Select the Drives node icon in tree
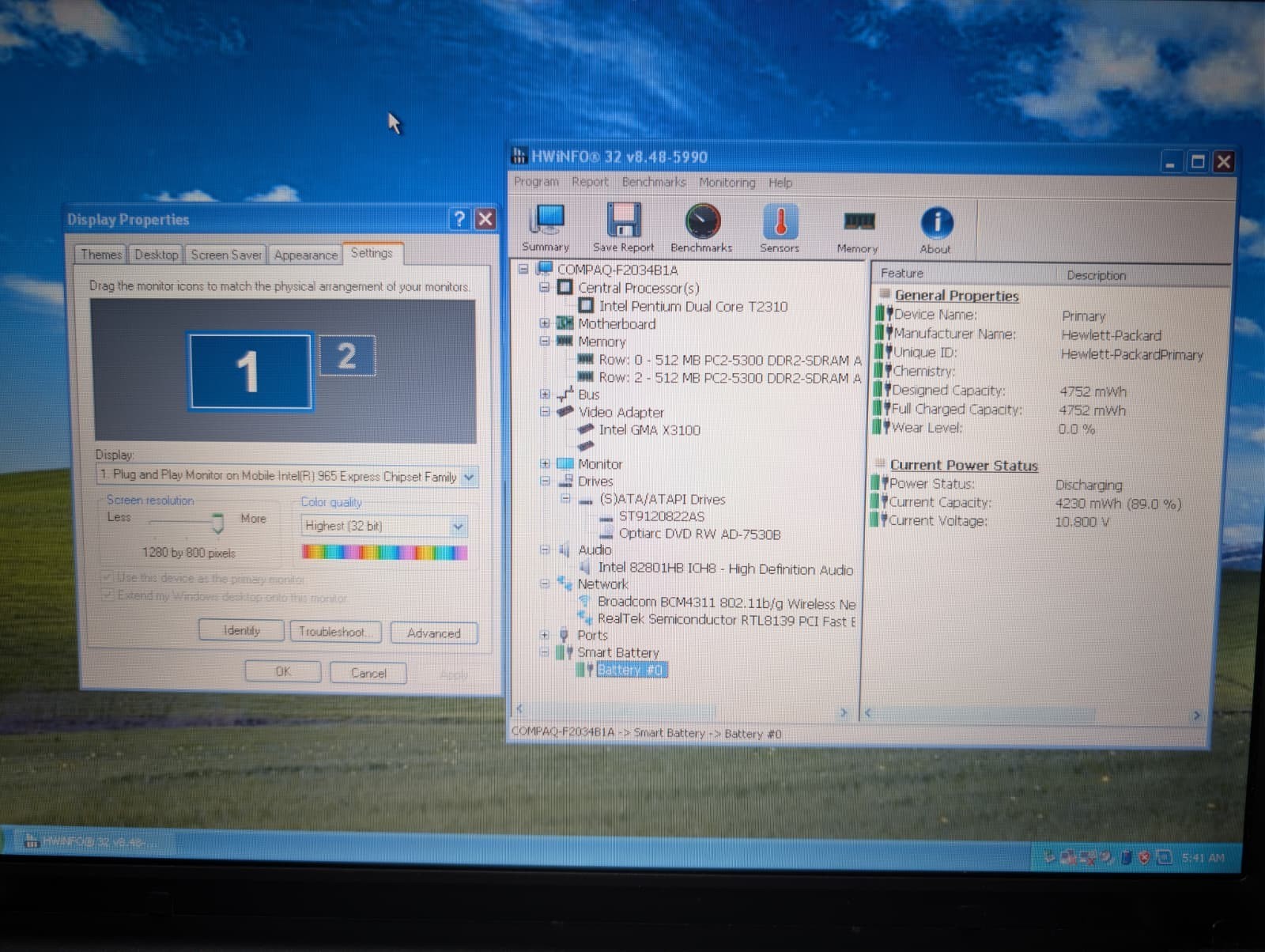 [x=565, y=481]
